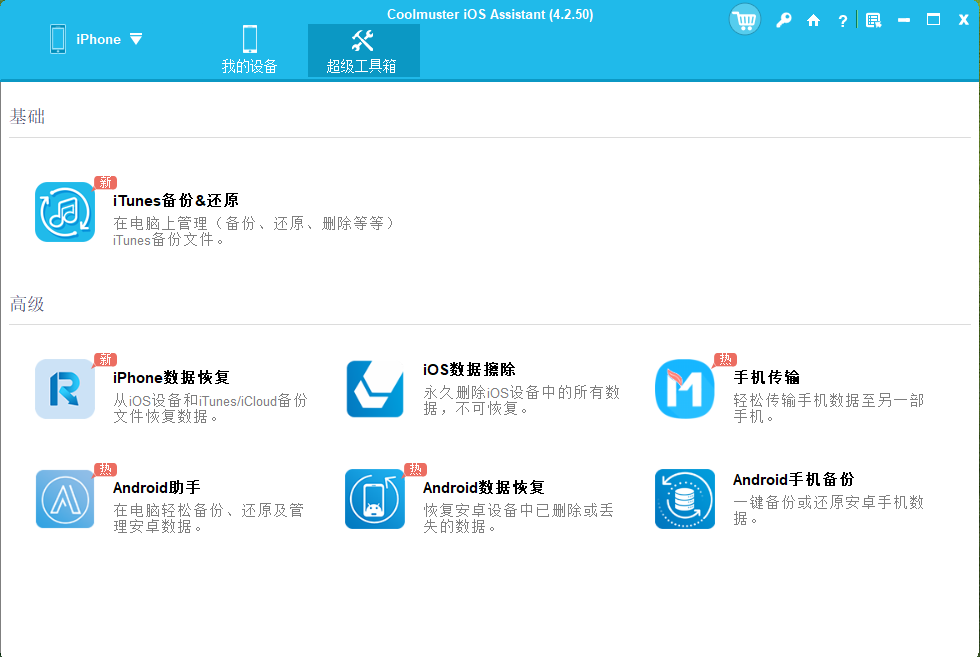Click the 热 badge on Android助手
Viewport: 980px width, 657px height.
coord(106,469)
